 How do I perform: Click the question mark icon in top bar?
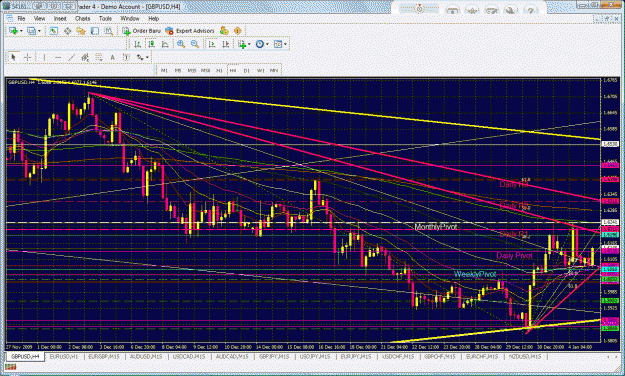[x=531, y=11]
